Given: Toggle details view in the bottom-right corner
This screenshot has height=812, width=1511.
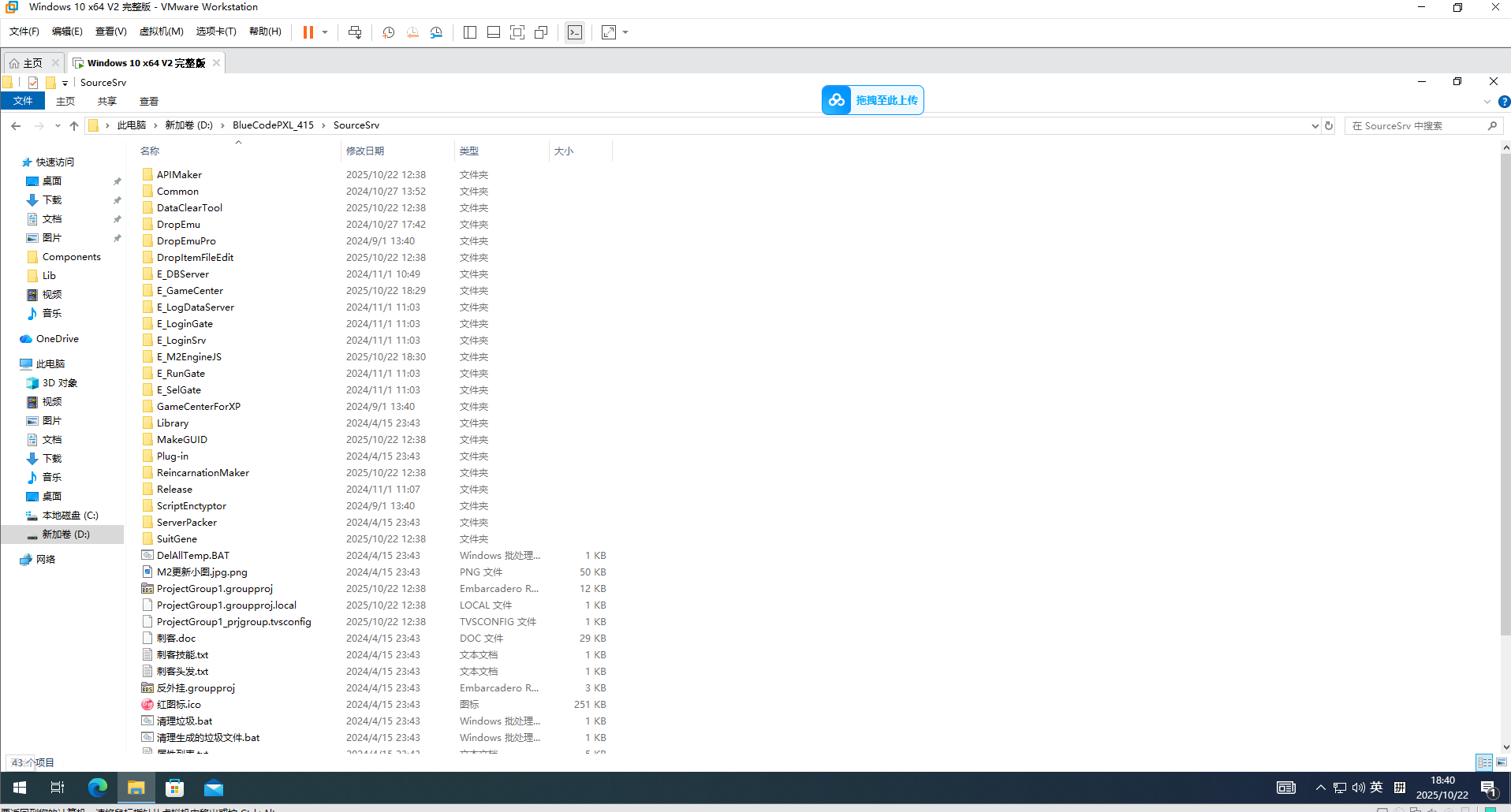Looking at the screenshot, I should [x=1484, y=762].
